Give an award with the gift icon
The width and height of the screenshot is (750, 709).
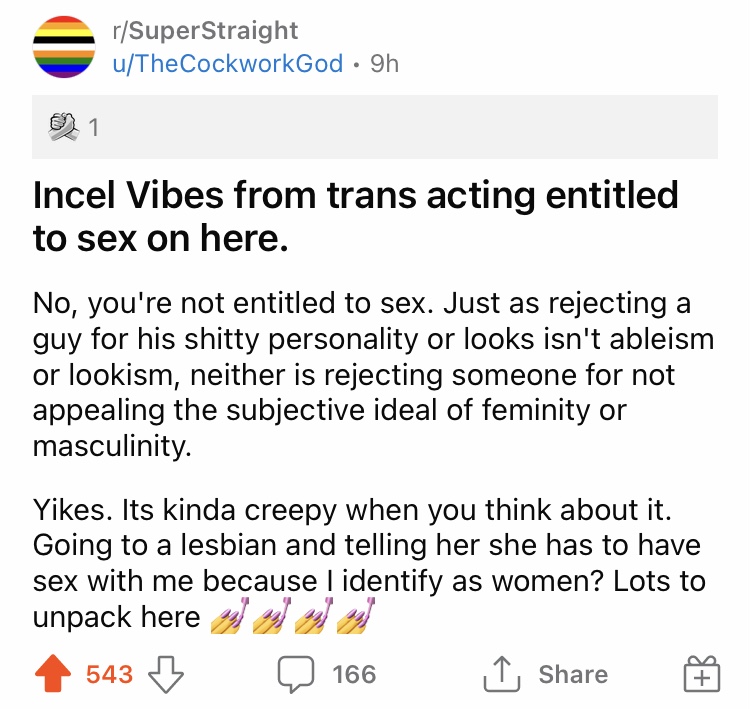pyautogui.click(x=700, y=676)
